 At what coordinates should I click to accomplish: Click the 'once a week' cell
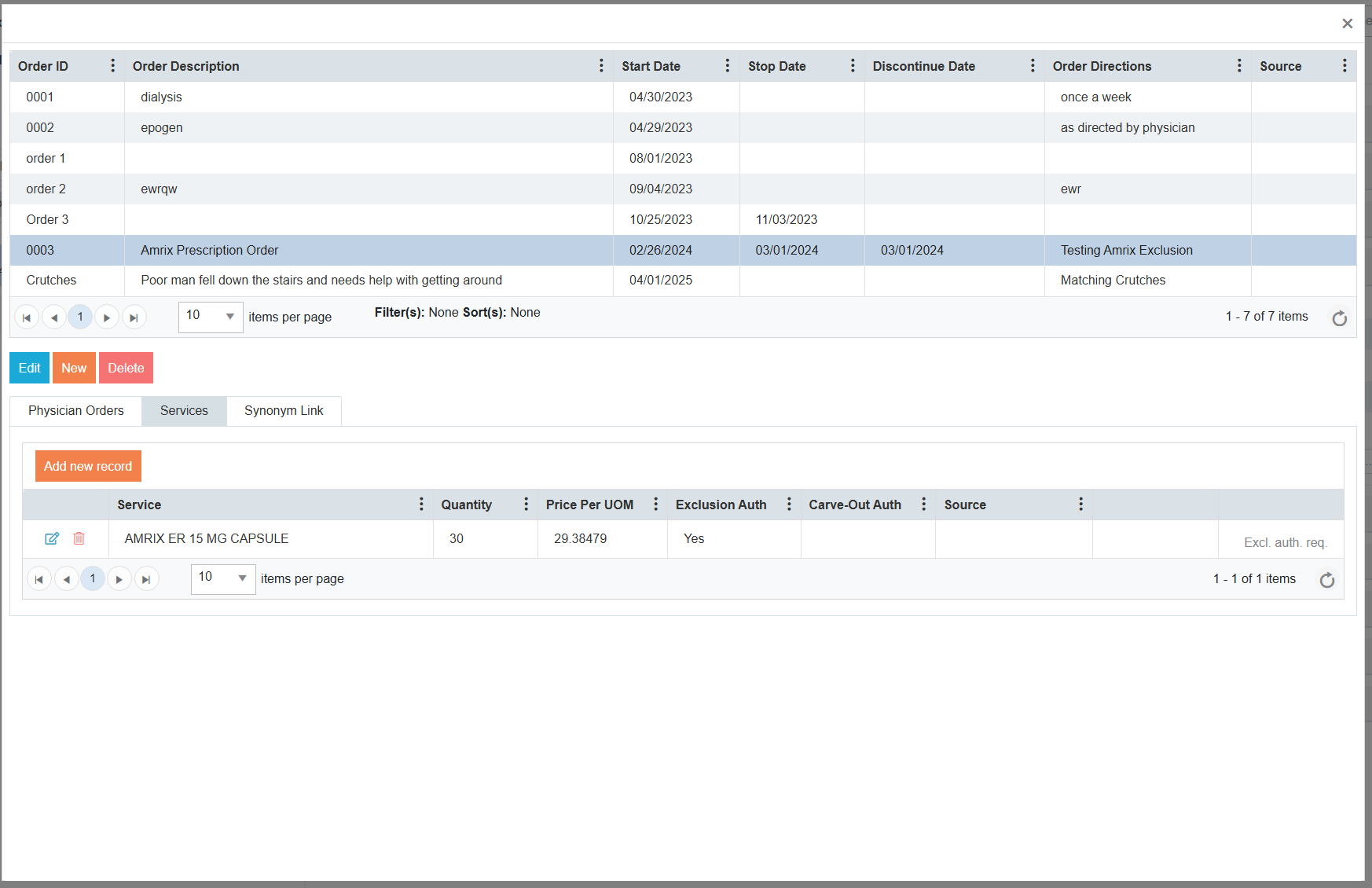pyautogui.click(x=1147, y=97)
